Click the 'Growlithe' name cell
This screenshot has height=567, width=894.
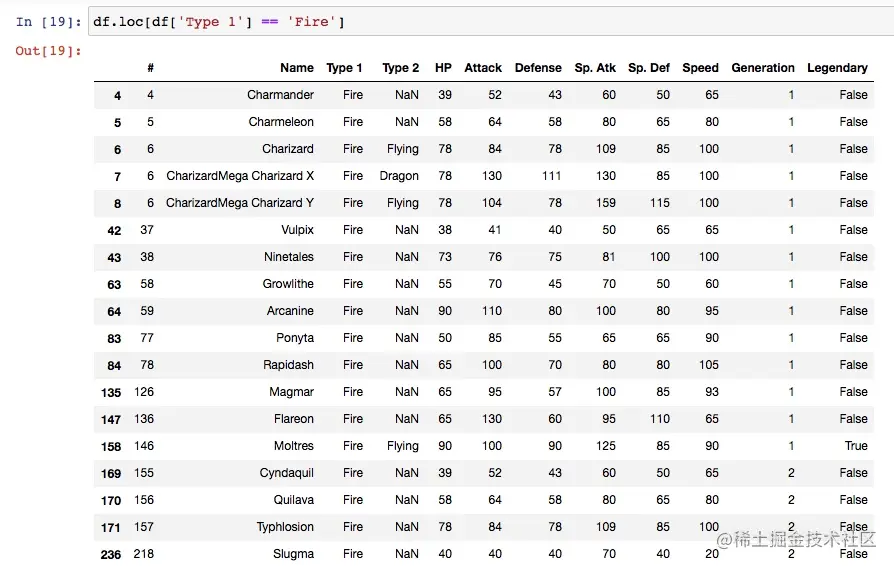[x=288, y=284]
